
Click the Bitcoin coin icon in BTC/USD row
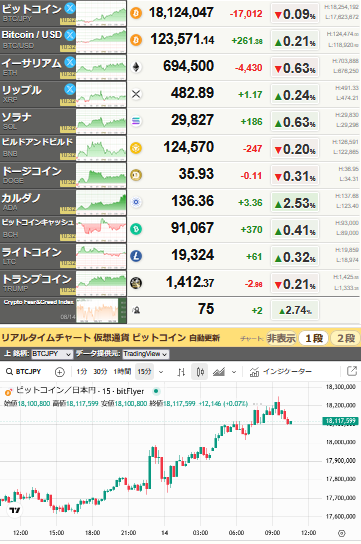click(x=136, y=40)
